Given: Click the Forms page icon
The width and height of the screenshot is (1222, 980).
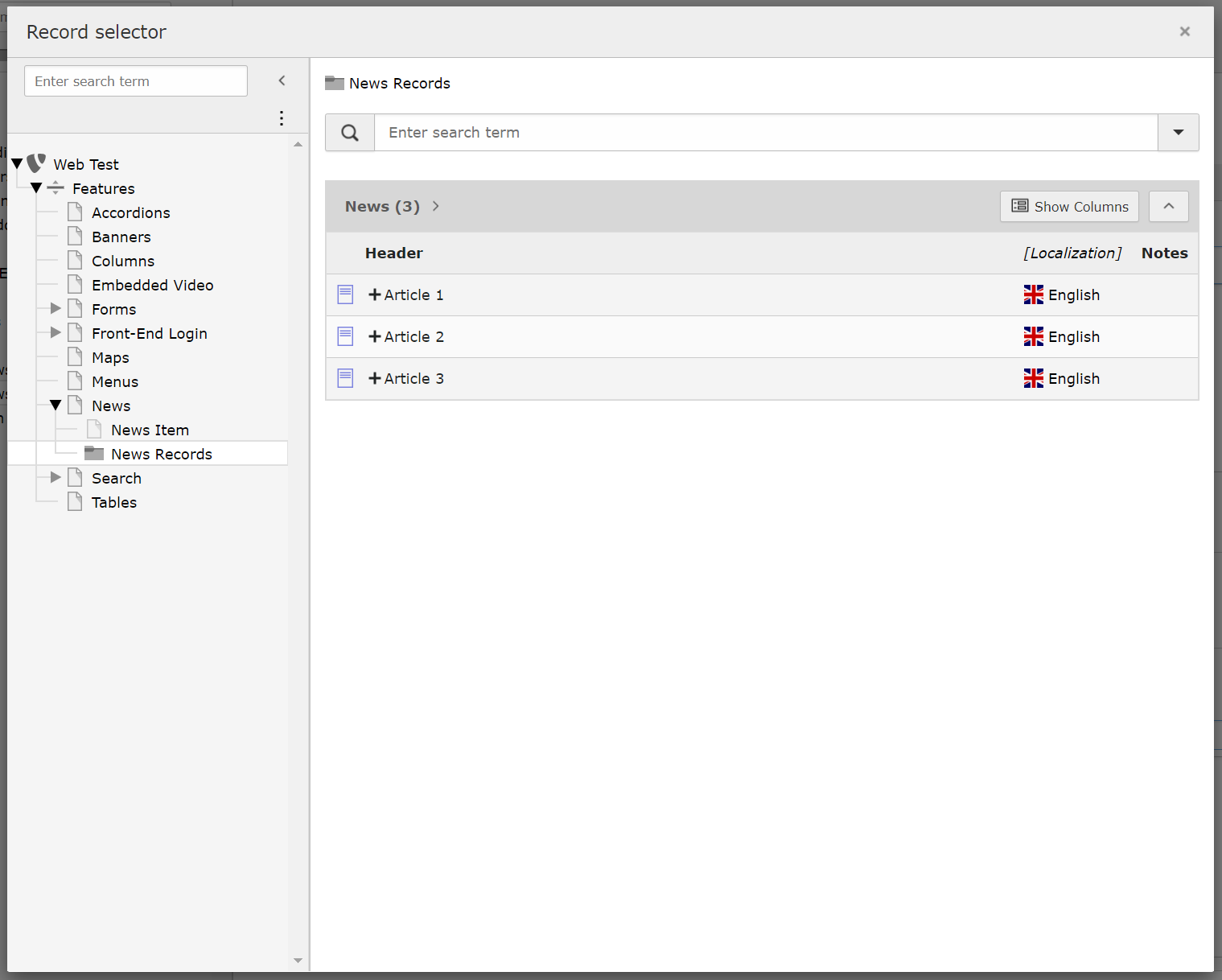Looking at the screenshot, I should 75,309.
